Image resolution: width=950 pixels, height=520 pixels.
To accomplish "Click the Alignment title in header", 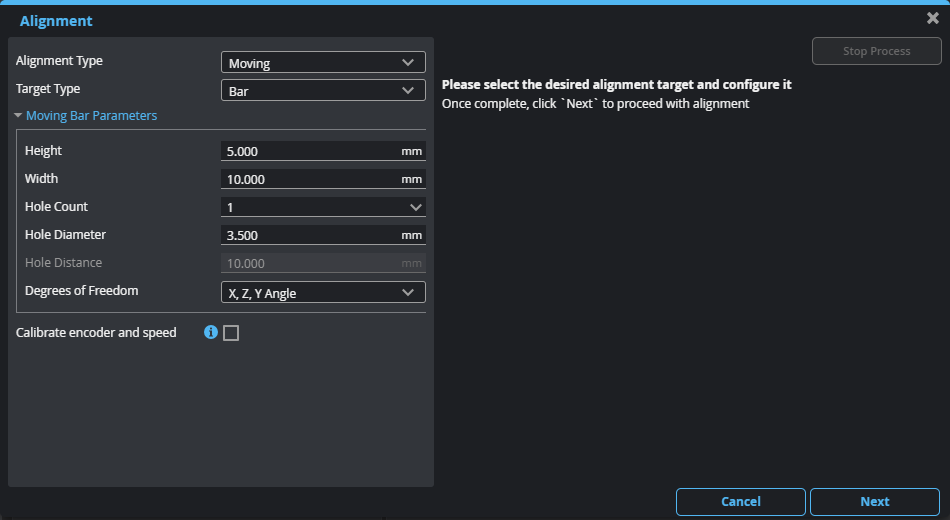I will [56, 21].
